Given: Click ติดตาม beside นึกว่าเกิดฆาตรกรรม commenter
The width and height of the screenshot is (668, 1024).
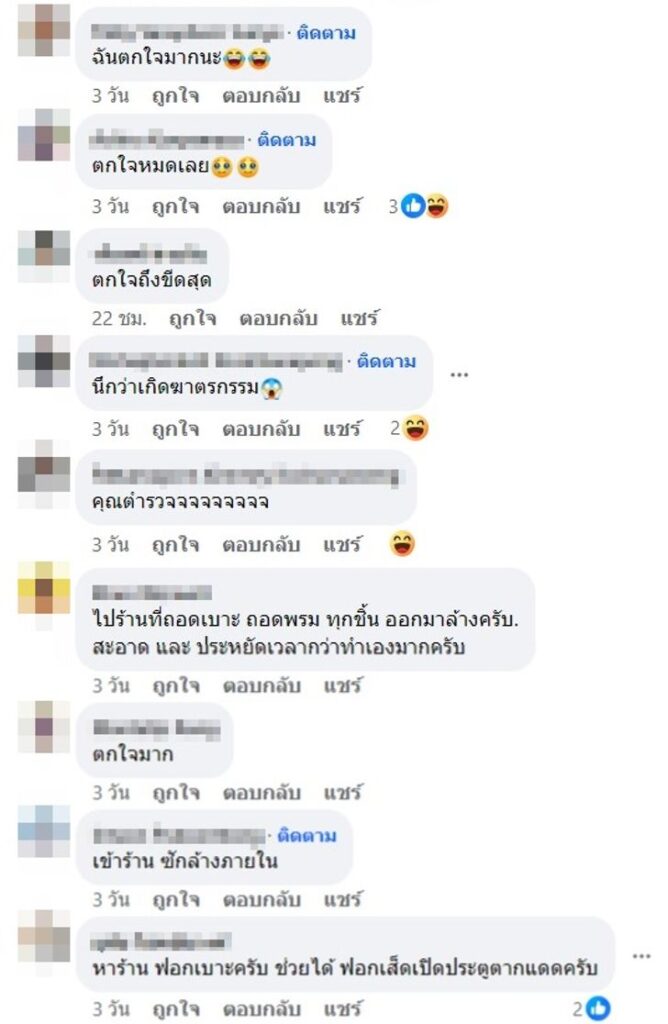Looking at the screenshot, I should 387,361.
